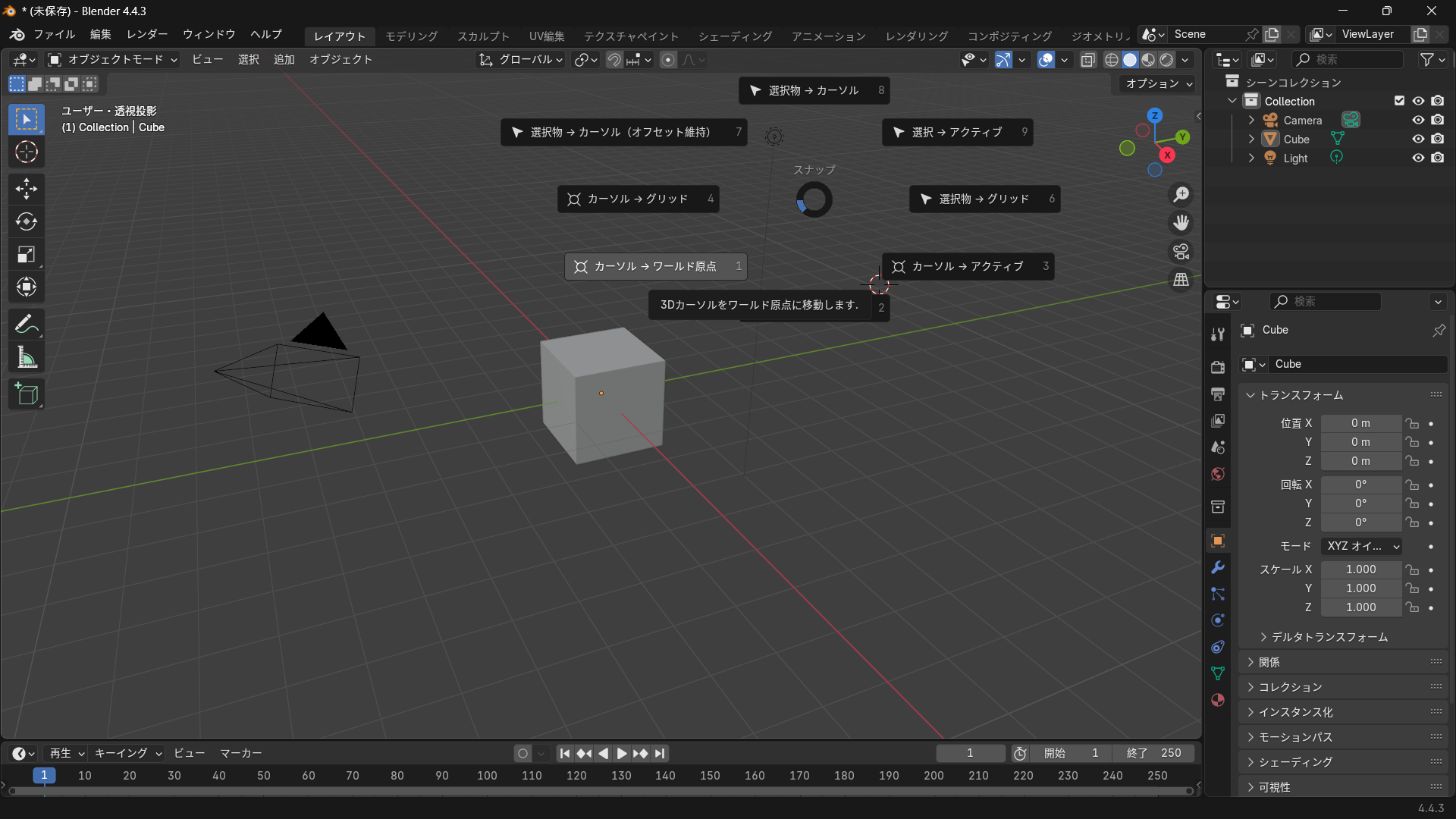This screenshot has width=1456, height=819.
Task: Select the Select Box tool
Action: click(27, 119)
